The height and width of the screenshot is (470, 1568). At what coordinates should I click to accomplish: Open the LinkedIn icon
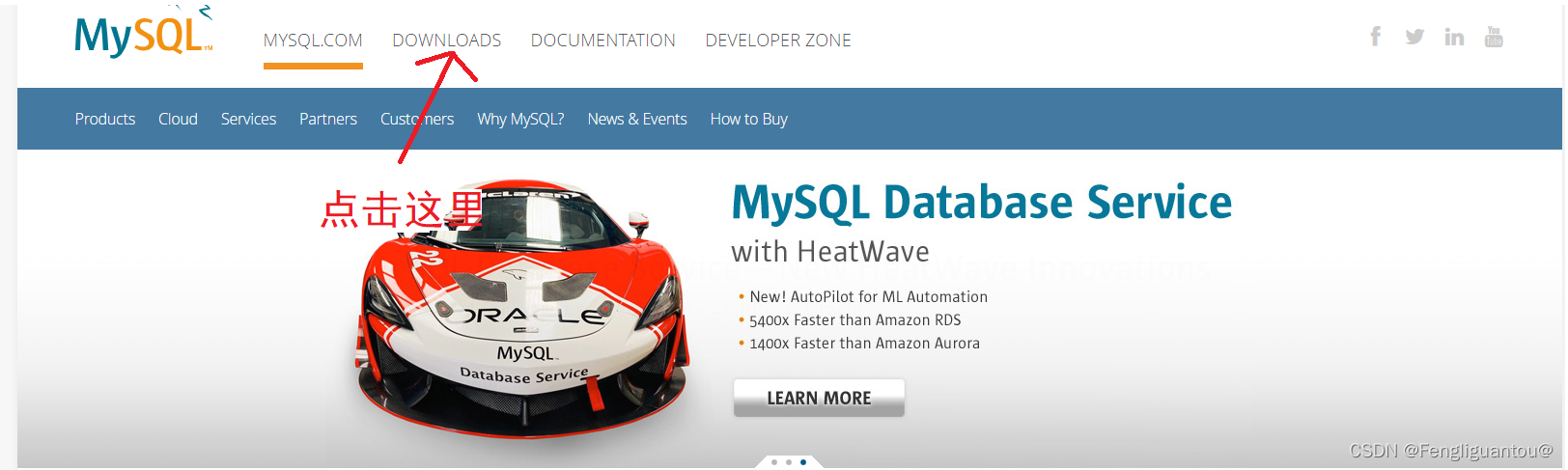(1454, 37)
